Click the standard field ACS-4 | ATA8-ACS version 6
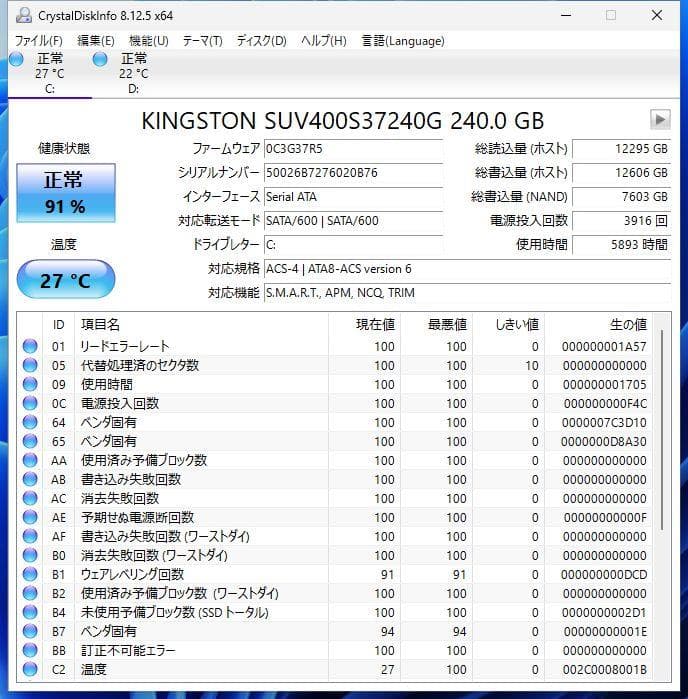Viewport: 688px width, 699px height. pos(467,269)
